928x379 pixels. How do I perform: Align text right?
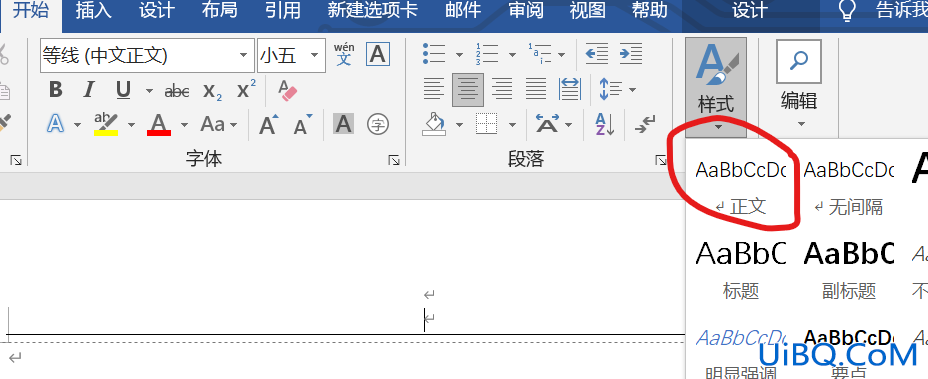pyautogui.click(x=502, y=89)
